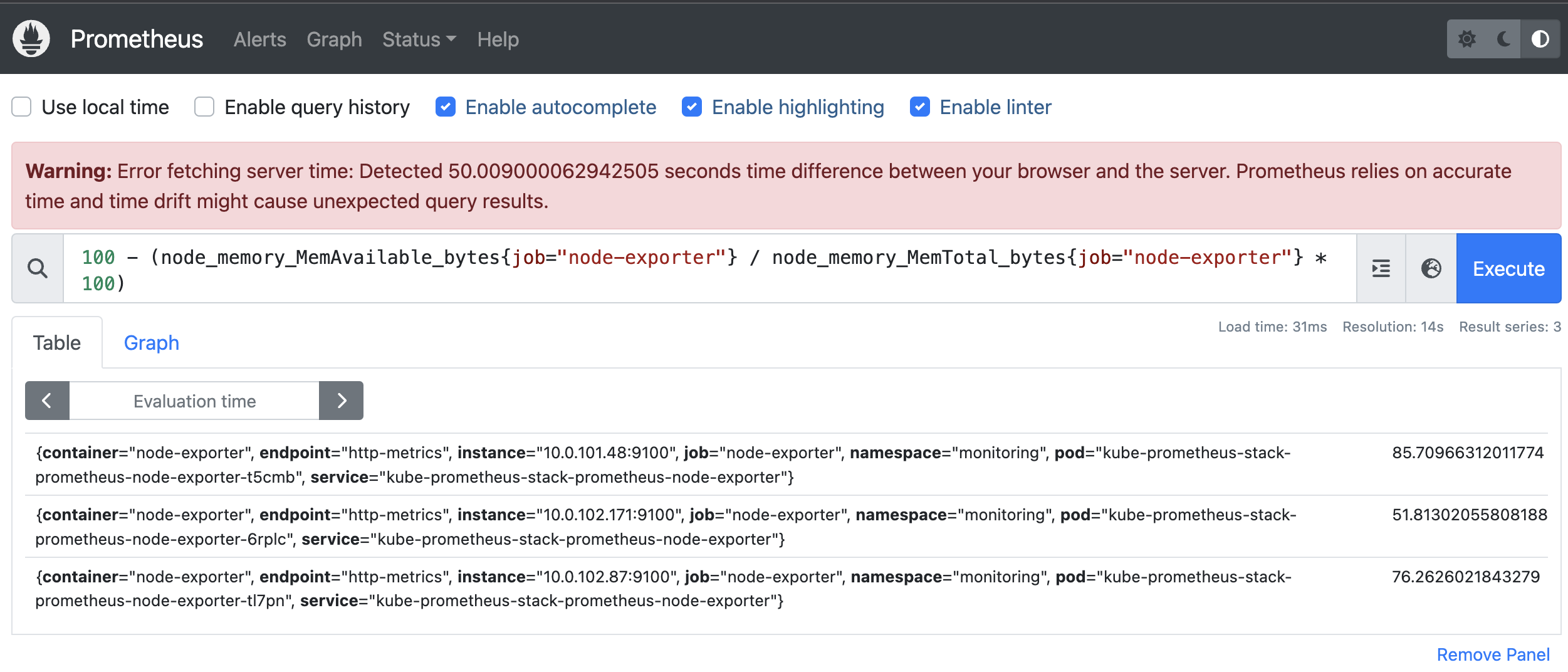Screen dimensions: 1568x672
Task: Go to next evaluation time arrow
Action: [342, 401]
